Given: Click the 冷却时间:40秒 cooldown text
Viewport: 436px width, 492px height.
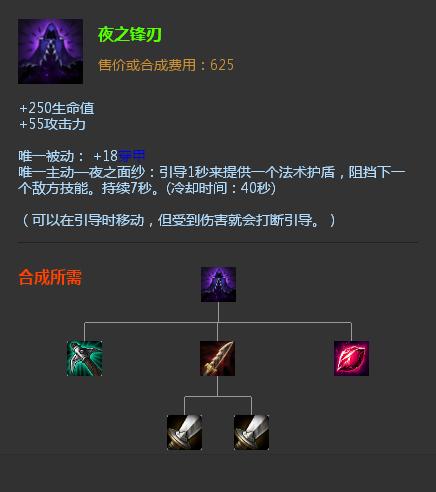Looking at the screenshot, I should pyautogui.click(x=223, y=188).
